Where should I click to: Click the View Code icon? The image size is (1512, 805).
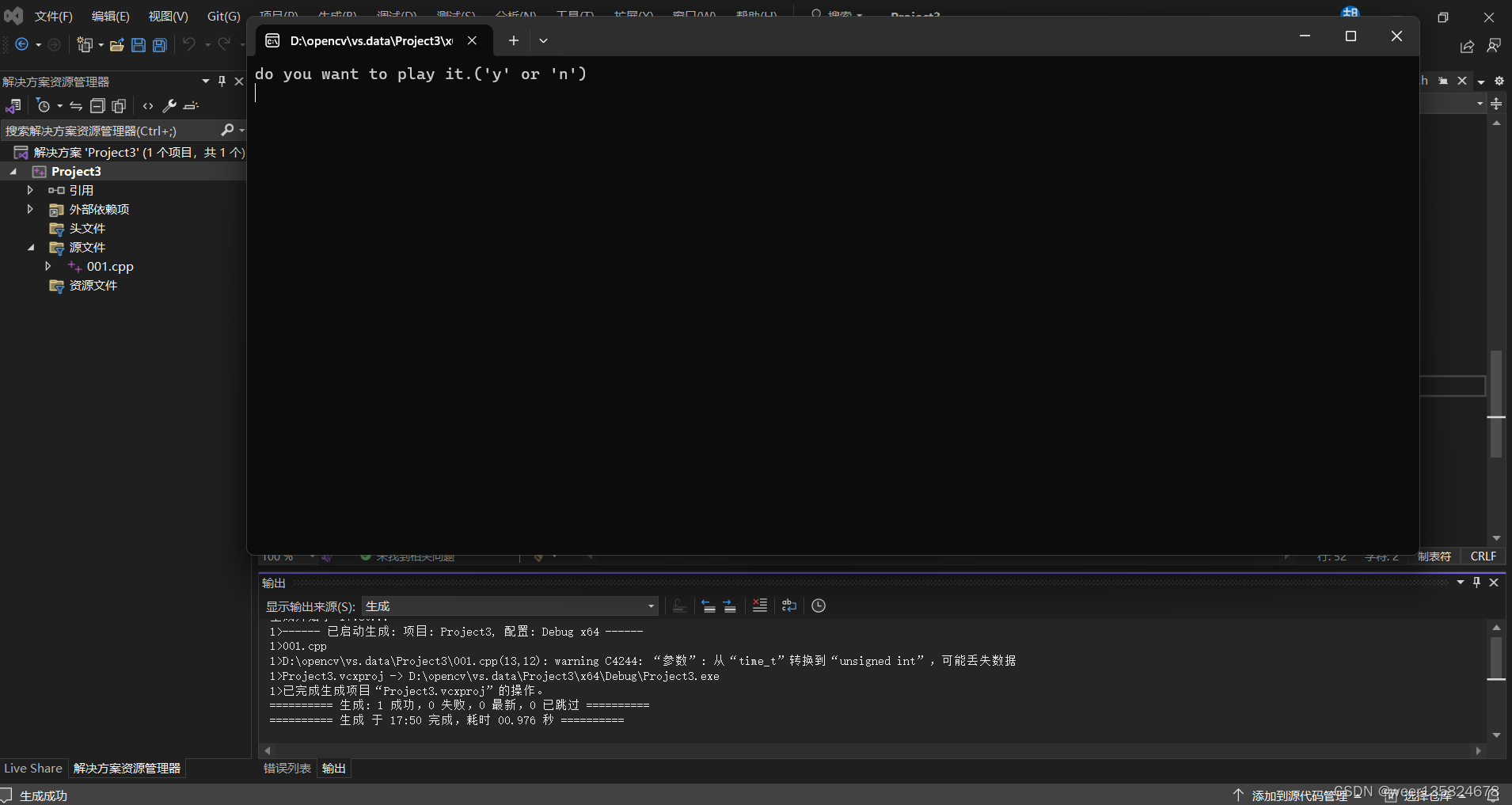click(148, 106)
